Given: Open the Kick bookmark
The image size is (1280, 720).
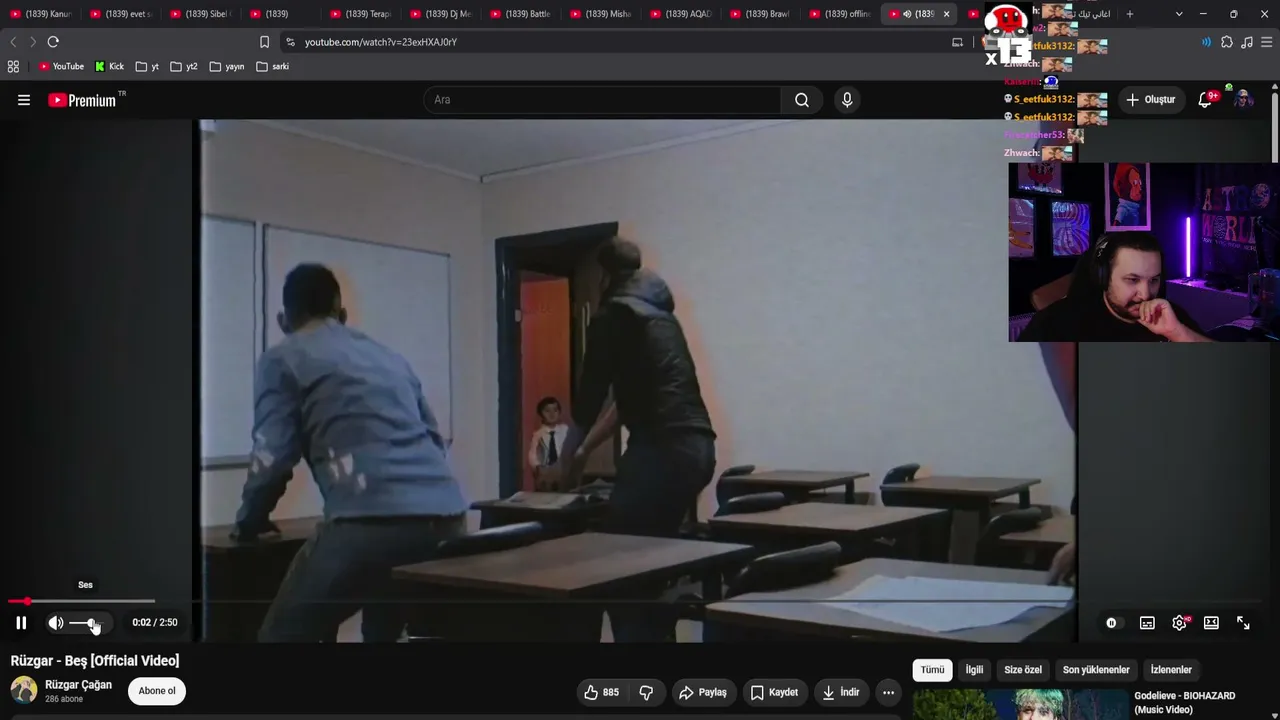Looking at the screenshot, I should (x=109, y=67).
